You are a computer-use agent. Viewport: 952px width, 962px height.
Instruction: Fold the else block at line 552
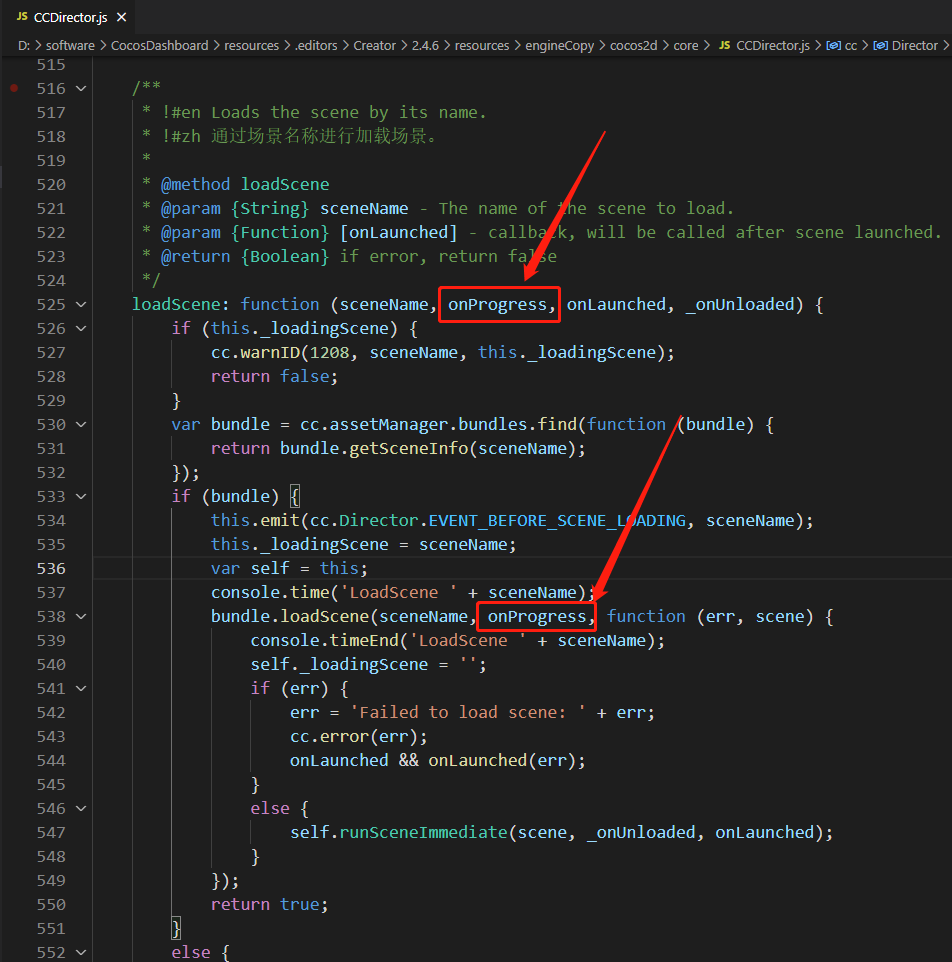81,952
